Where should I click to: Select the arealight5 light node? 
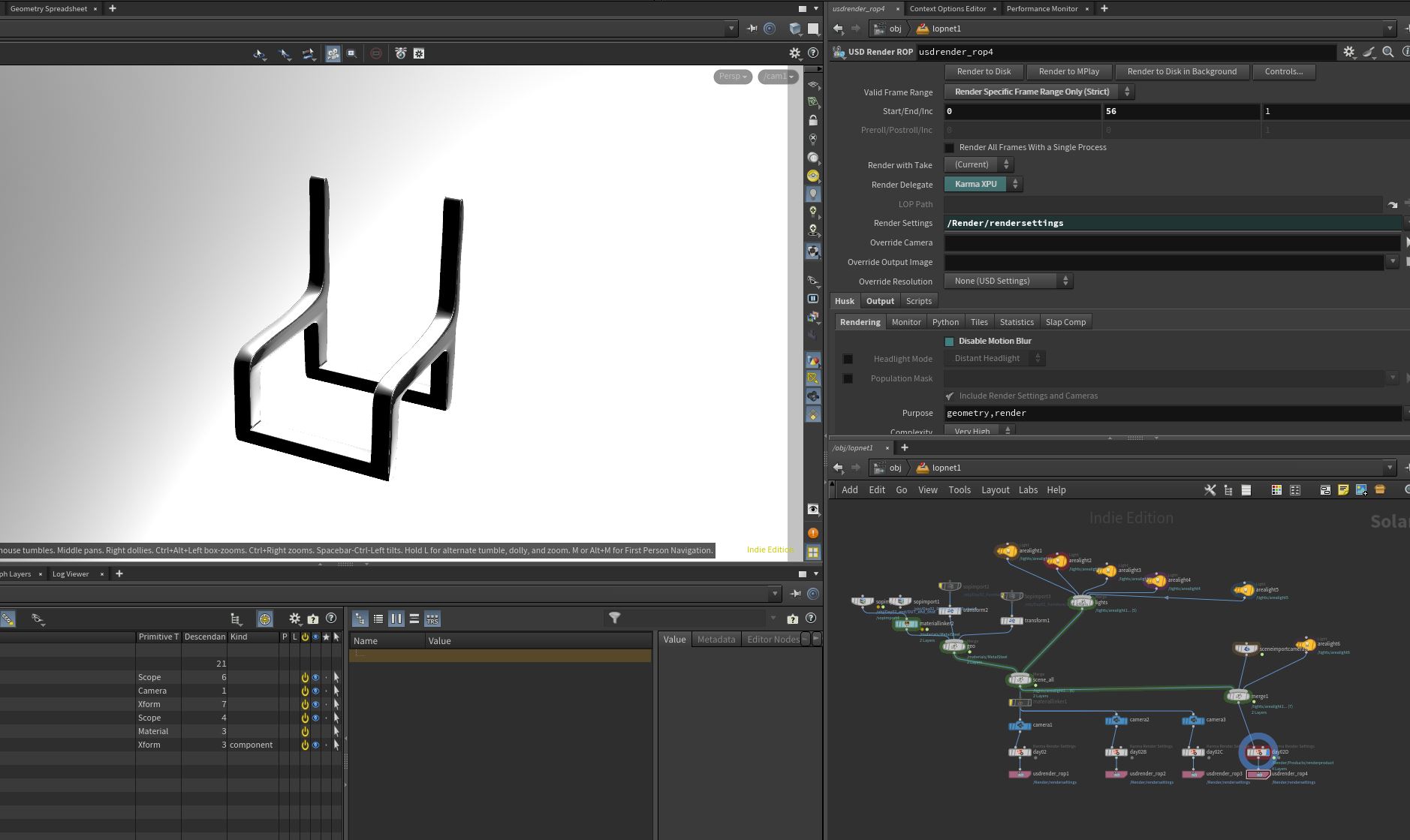[x=1244, y=590]
